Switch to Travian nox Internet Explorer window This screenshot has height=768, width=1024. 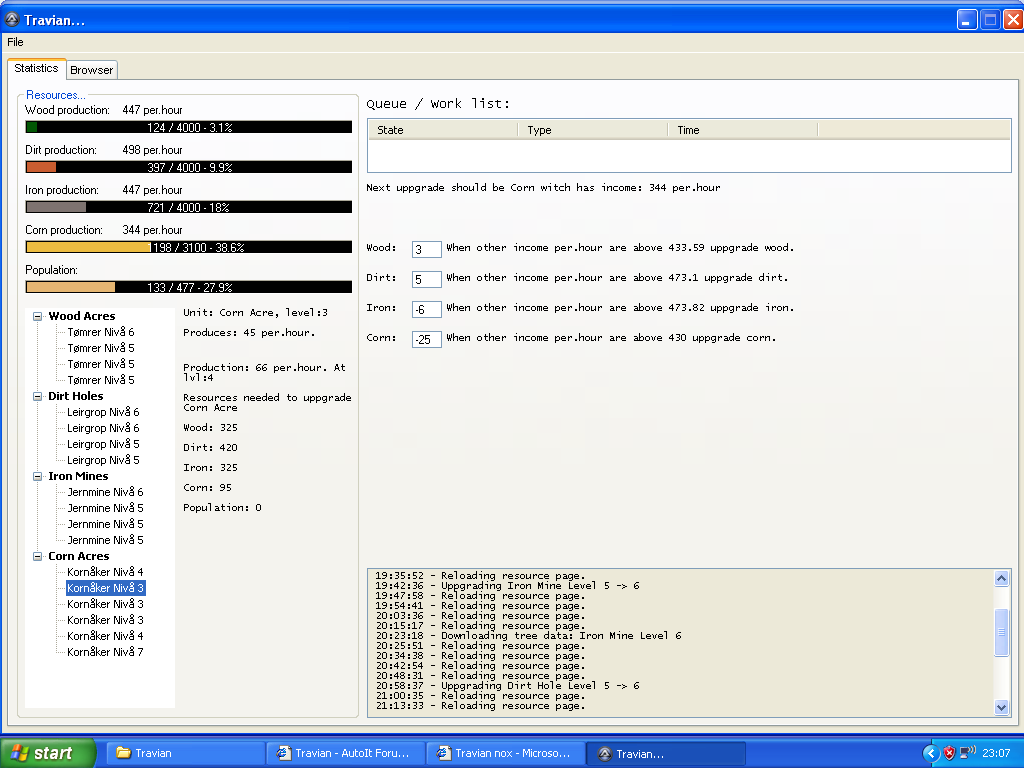click(506, 753)
